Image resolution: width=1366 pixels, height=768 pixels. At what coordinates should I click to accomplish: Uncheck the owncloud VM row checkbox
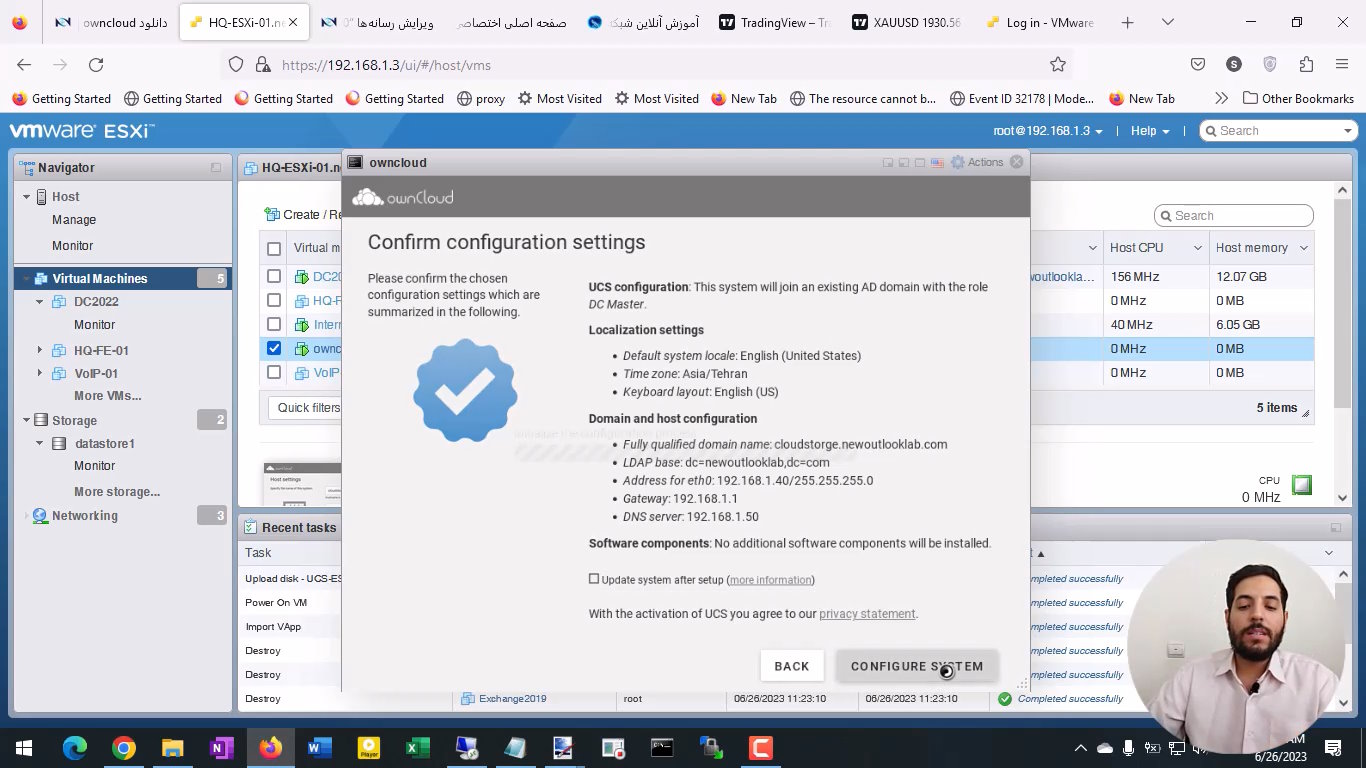(274, 348)
